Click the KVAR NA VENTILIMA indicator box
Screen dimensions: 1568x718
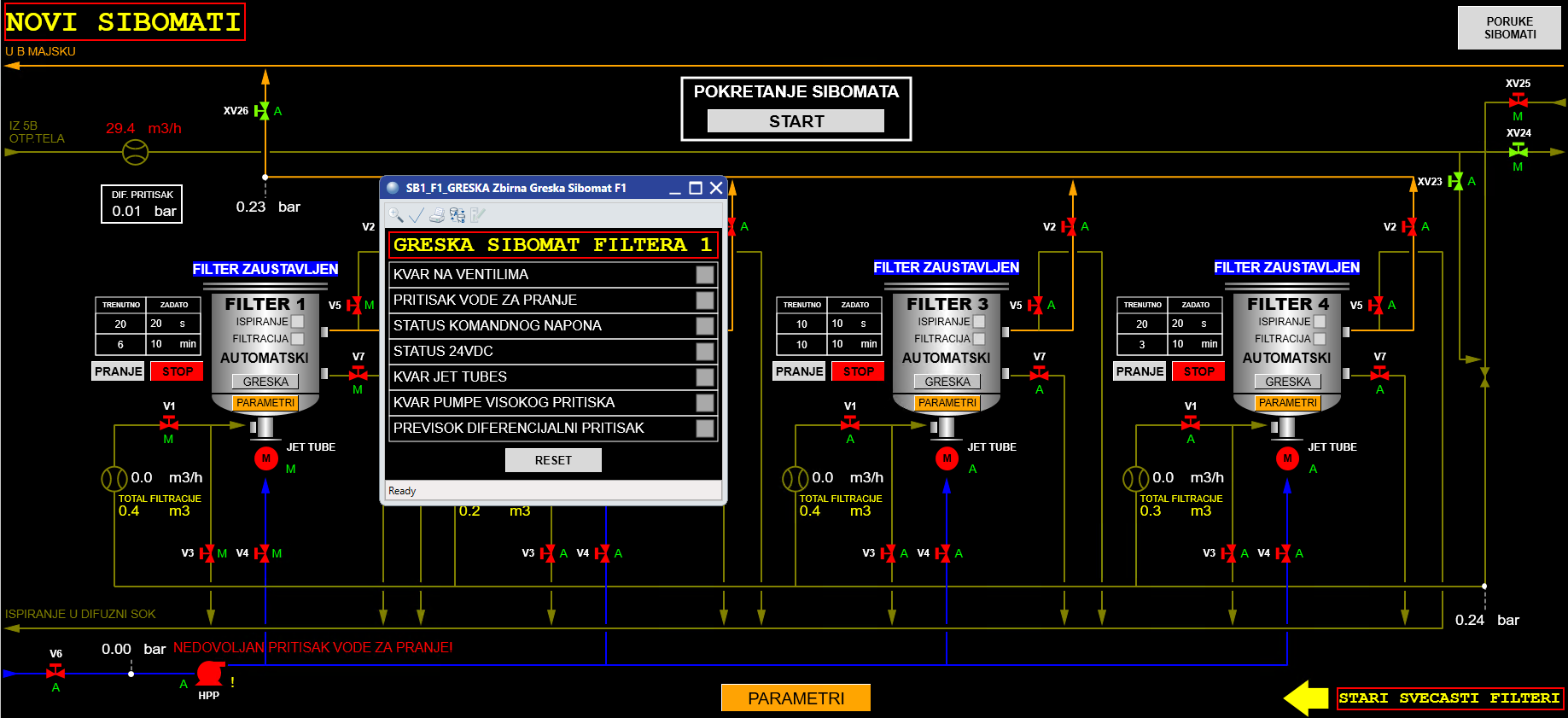tap(705, 274)
